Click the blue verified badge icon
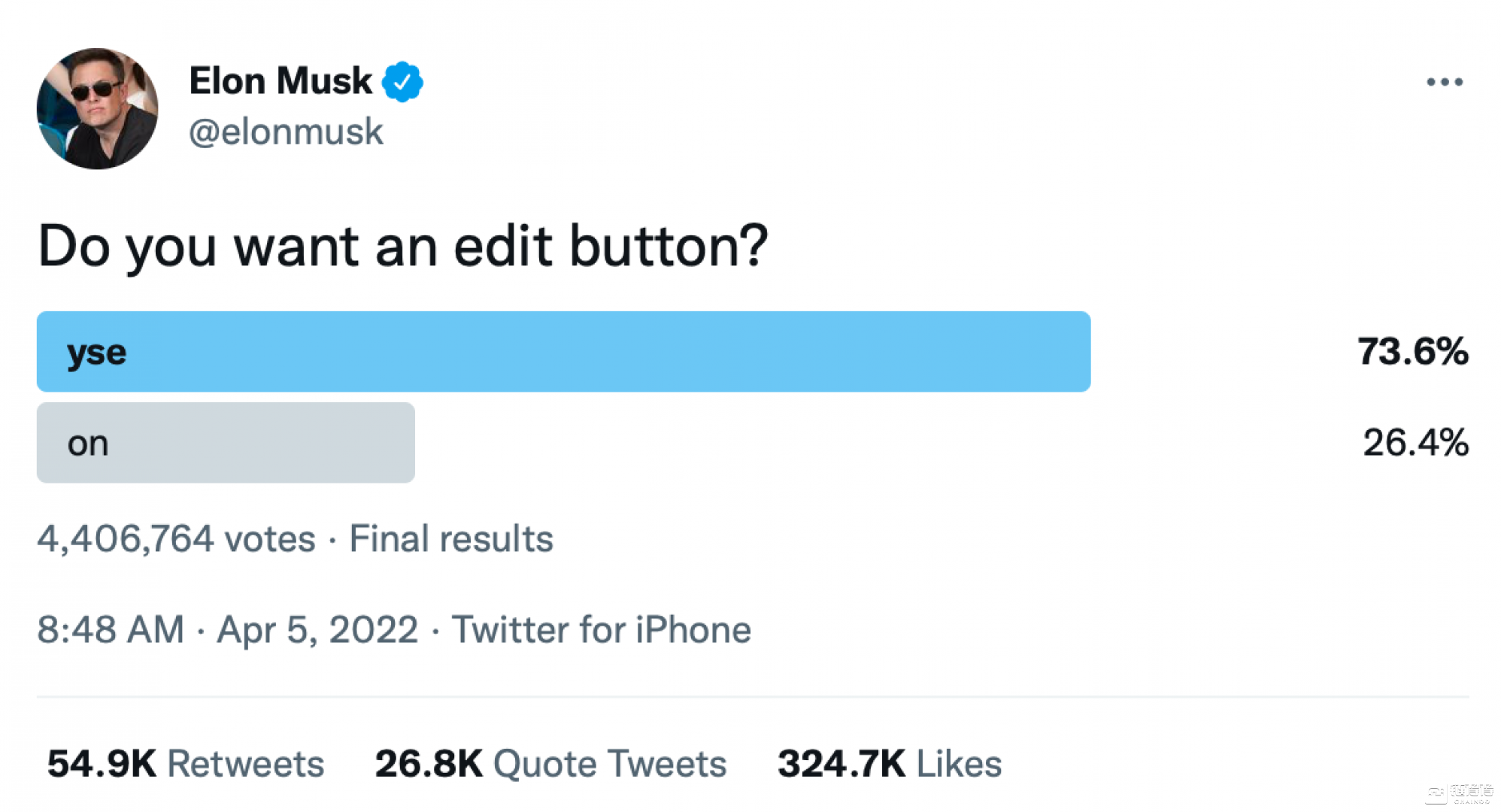Screen dimensions: 1501x812 402,81
